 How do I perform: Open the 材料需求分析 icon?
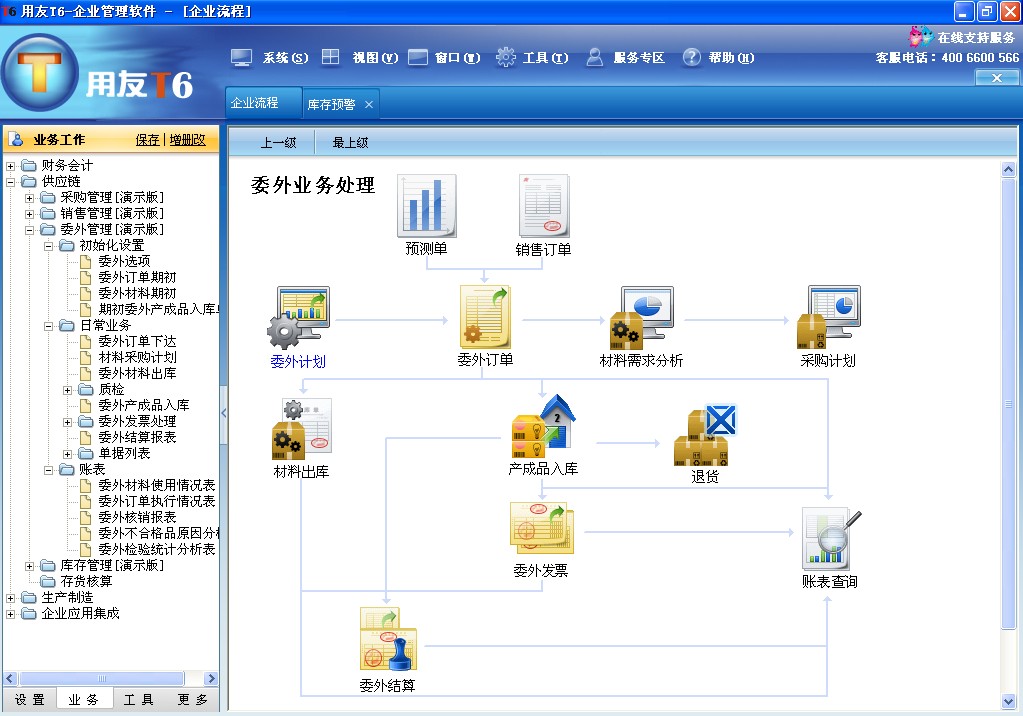tap(641, 317)
